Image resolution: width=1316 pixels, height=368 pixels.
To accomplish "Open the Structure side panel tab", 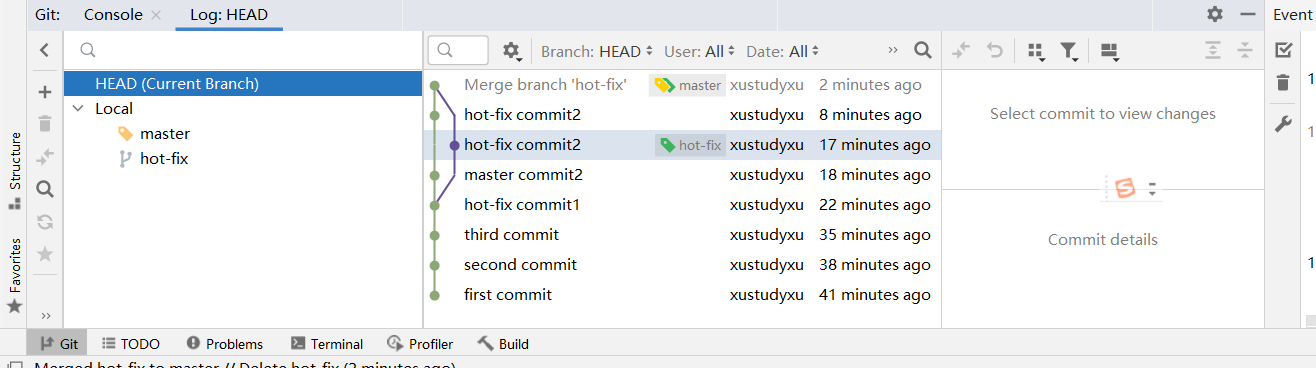I will [x=14, y=170].
